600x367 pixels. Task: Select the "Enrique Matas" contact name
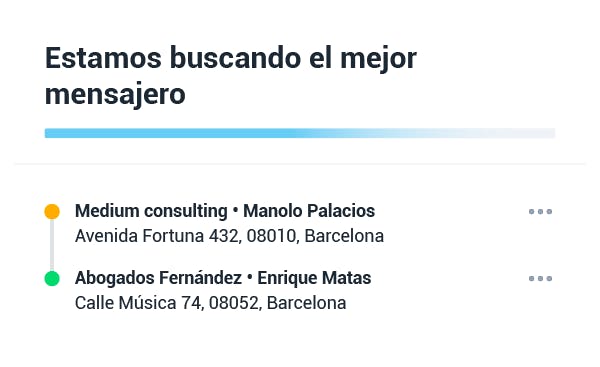314,278
